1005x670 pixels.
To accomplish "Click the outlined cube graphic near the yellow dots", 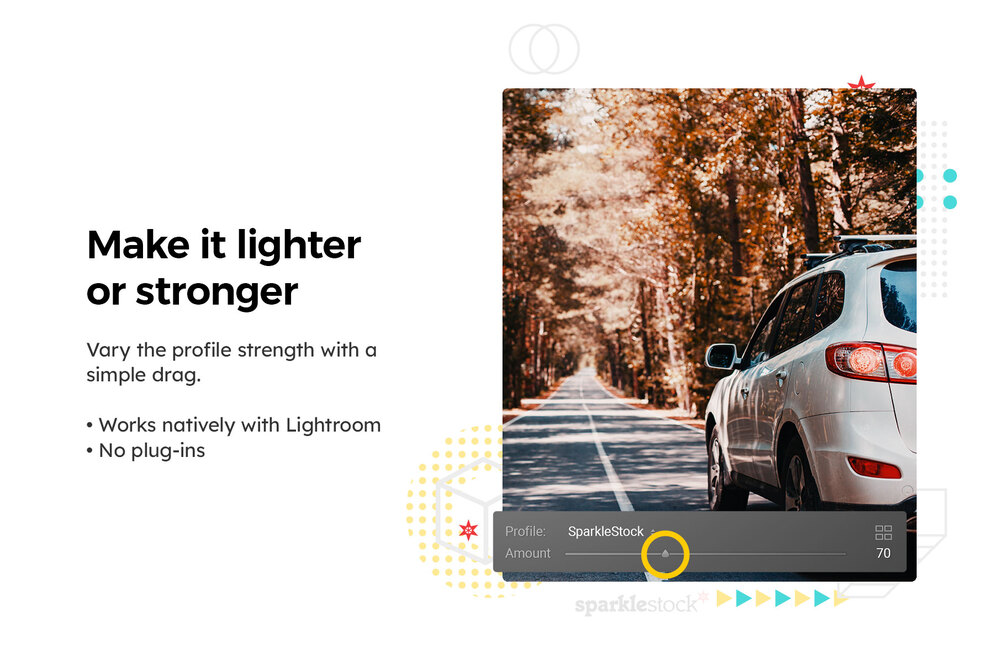I will tap(468, 508).
